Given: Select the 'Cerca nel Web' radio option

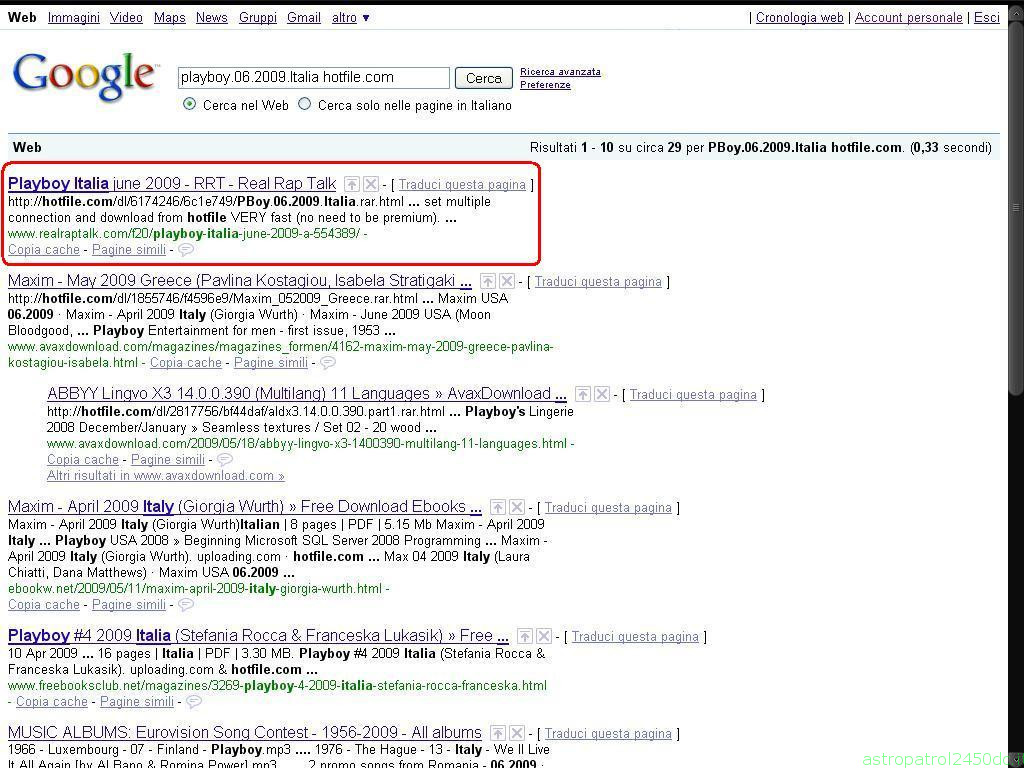Looking at the screenshot, I should [189, 104].
